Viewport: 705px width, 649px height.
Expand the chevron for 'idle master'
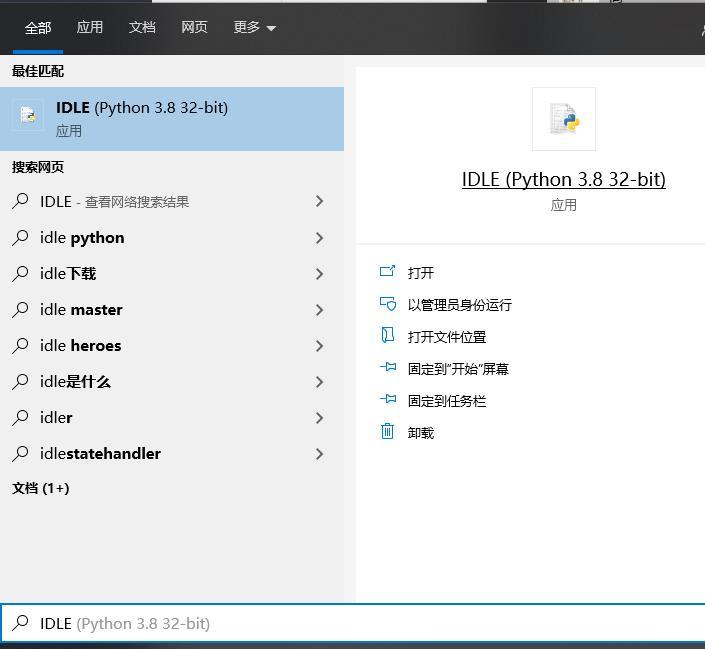coord(319,310)
